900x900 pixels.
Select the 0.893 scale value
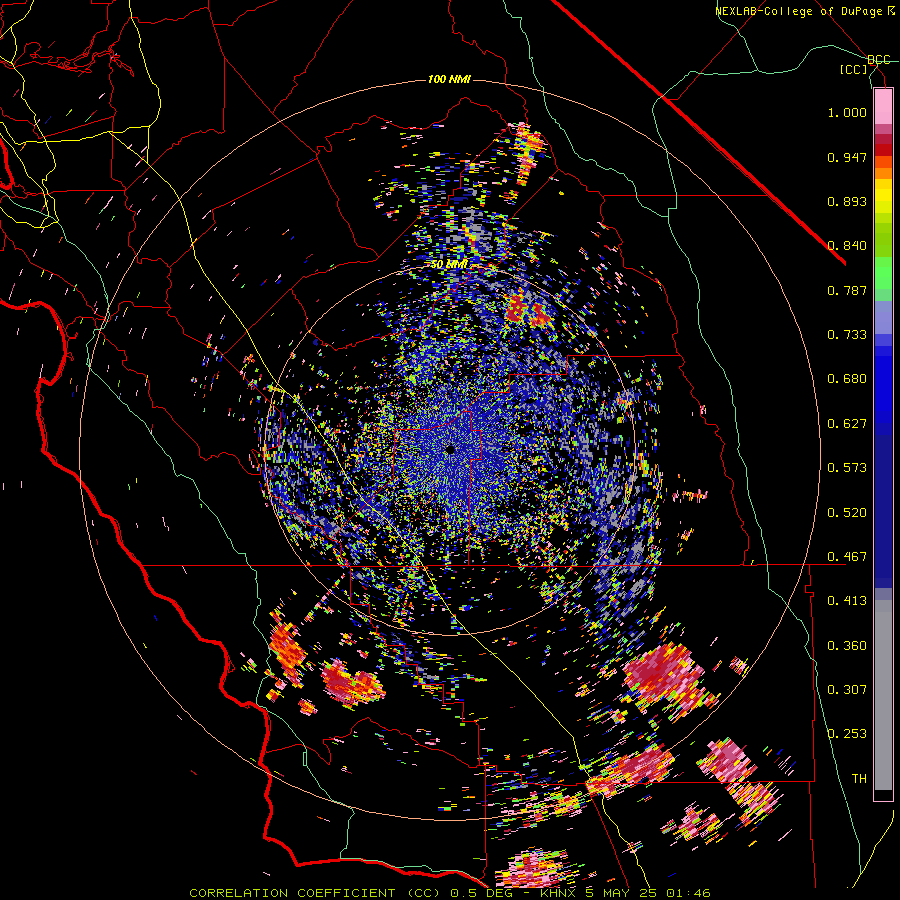point(847,201)
